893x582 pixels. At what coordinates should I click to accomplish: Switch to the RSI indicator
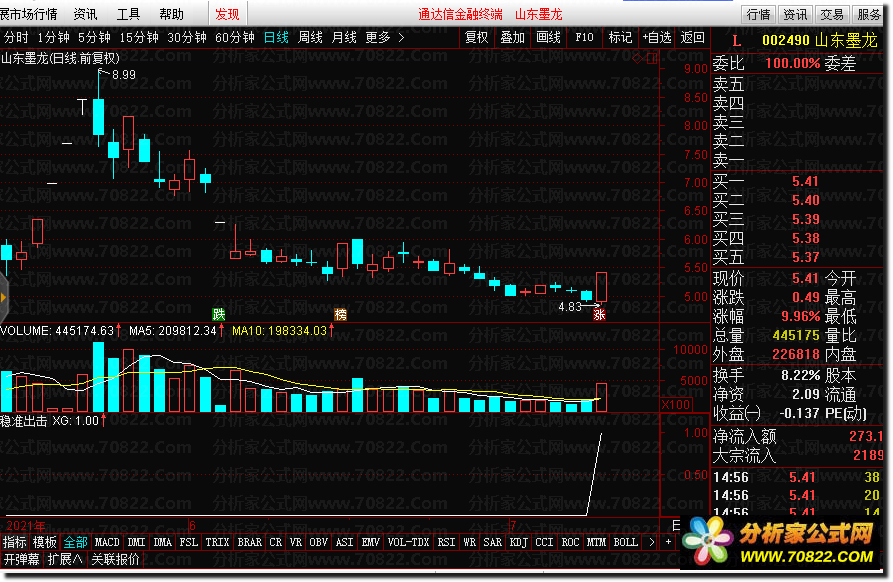click(446, 542)
